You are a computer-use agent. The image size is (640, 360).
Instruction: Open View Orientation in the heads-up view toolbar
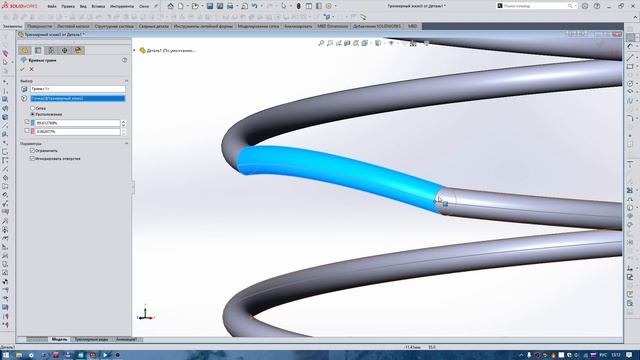pyautogui.click(x=364, y=43)
